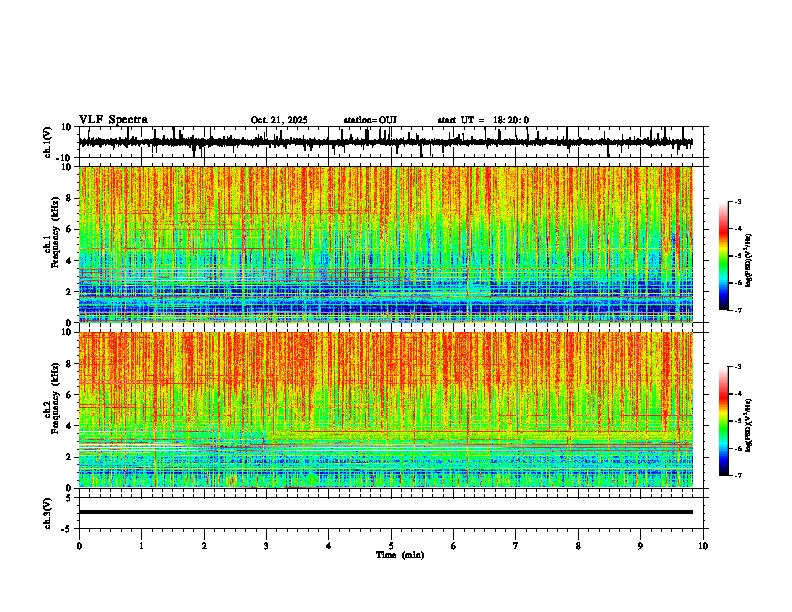
Task: Click time axis tick label "7"
Action: tap(516, 546)
